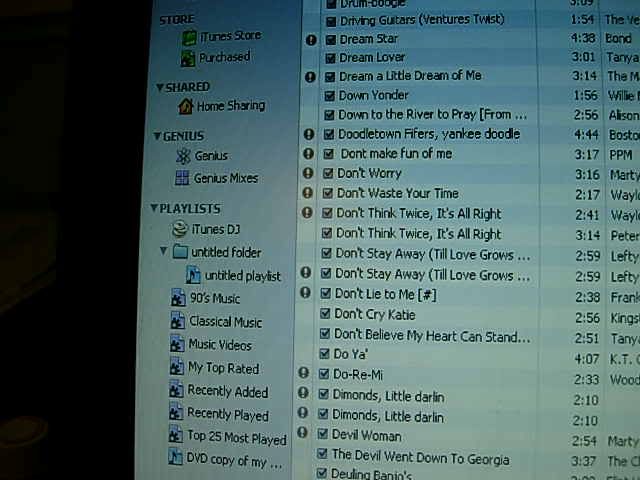This screenshot has height=480, width=640.
Task: Click the alert icon beside Devil Woman
Action: 302,432
